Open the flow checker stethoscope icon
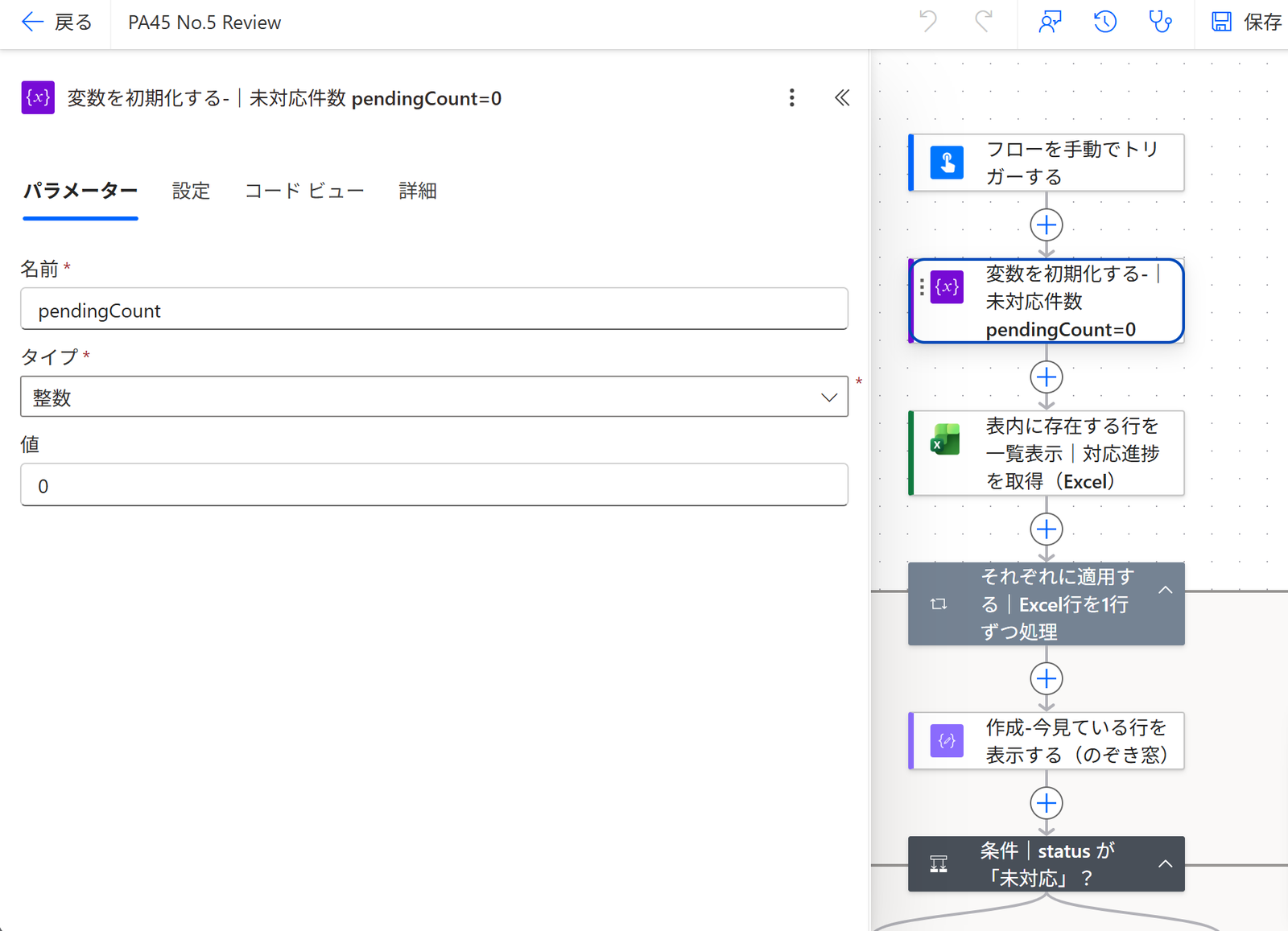Screen dimensions: 1288x931 1160,22
